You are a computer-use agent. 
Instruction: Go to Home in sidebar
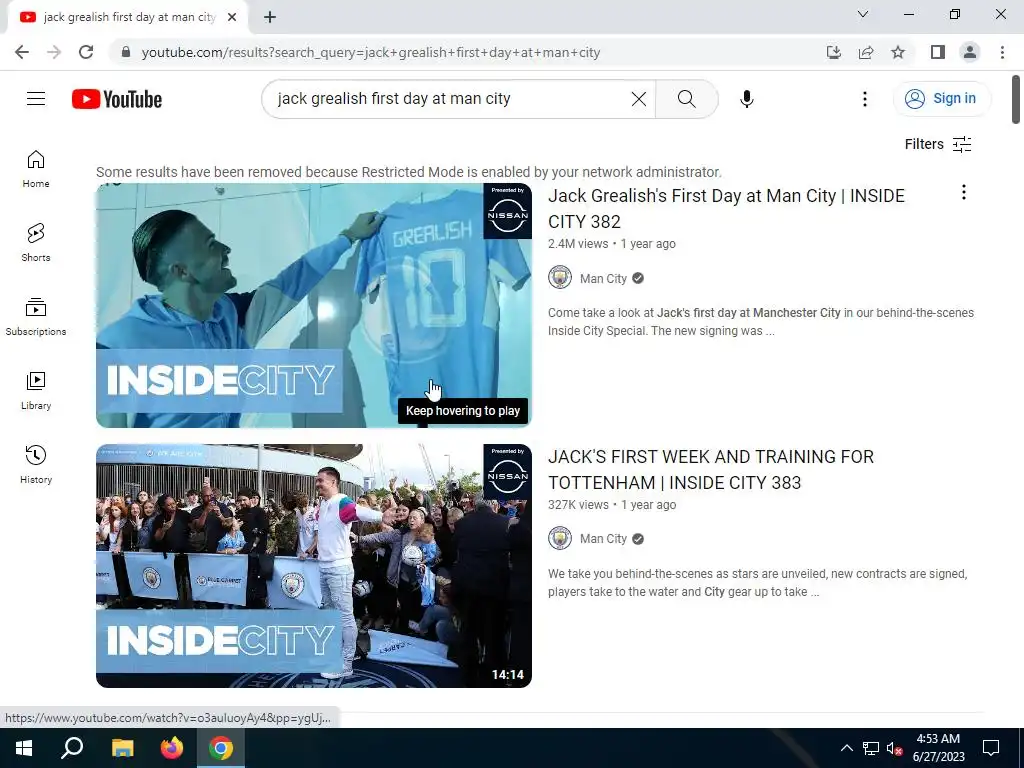click(36, 169)
